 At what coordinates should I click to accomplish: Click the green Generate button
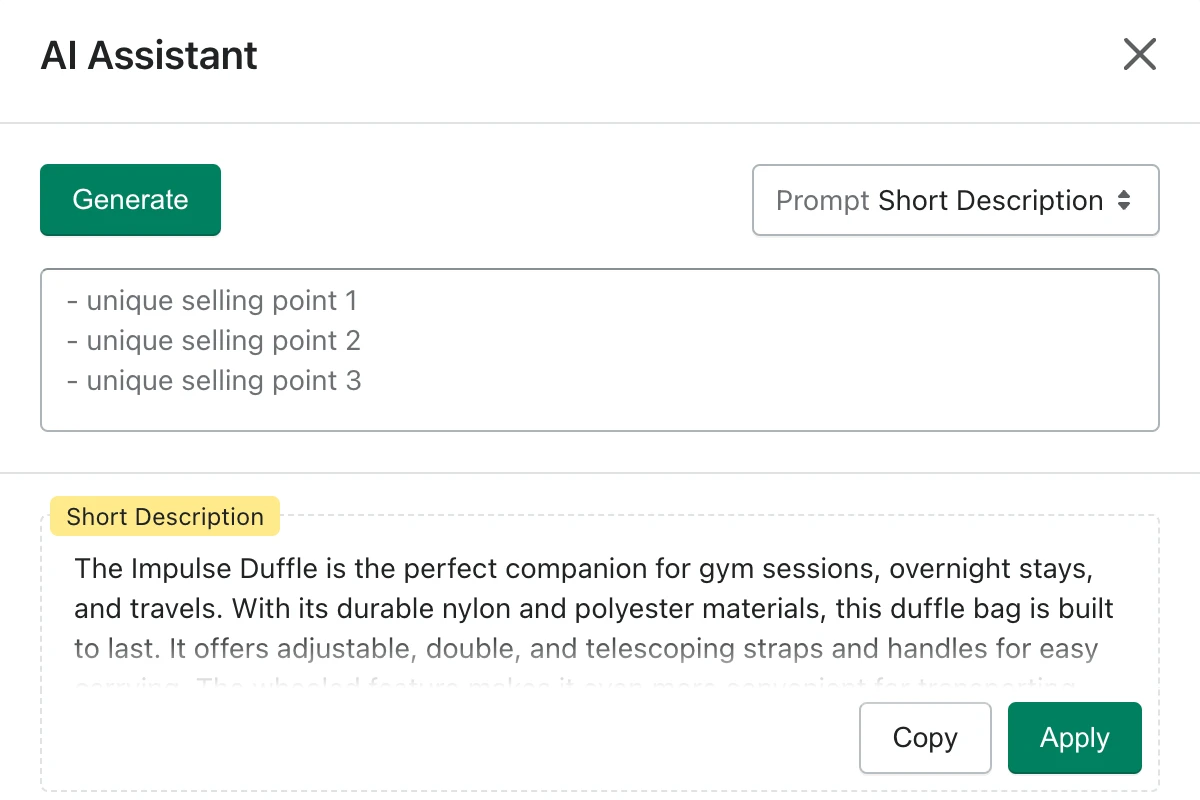130,200
